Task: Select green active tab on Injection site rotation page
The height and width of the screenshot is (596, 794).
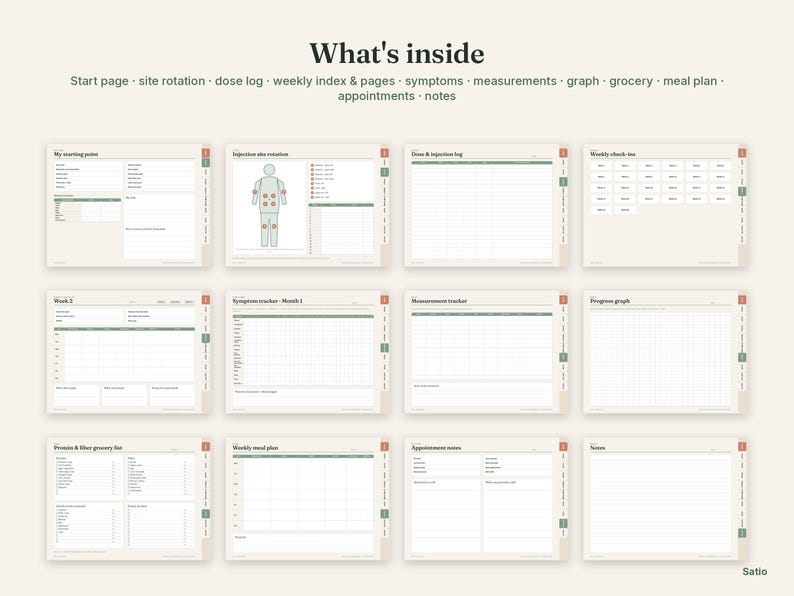Action: click(x=385, y=172)
